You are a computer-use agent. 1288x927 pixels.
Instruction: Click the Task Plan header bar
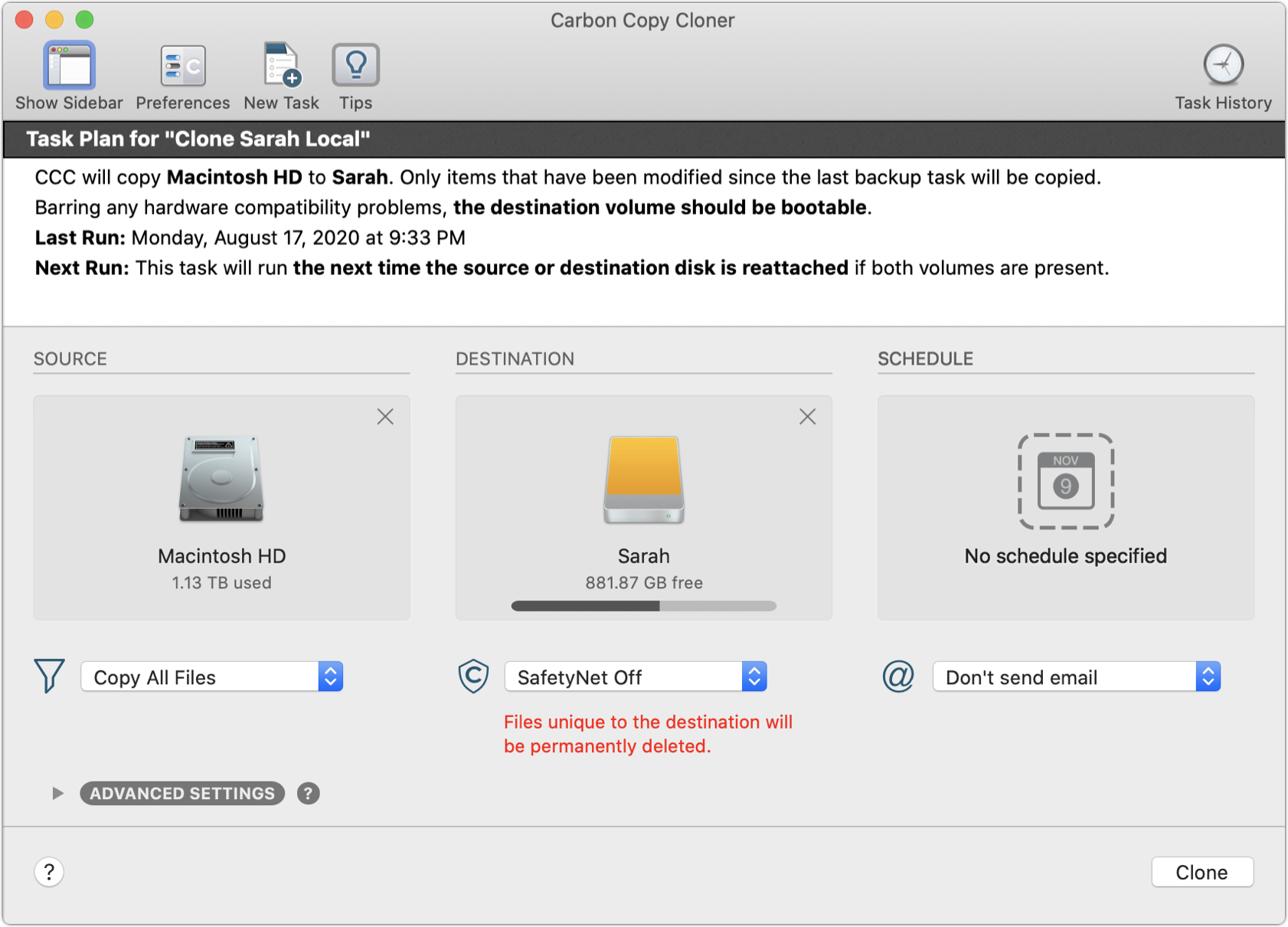[643, 139]
